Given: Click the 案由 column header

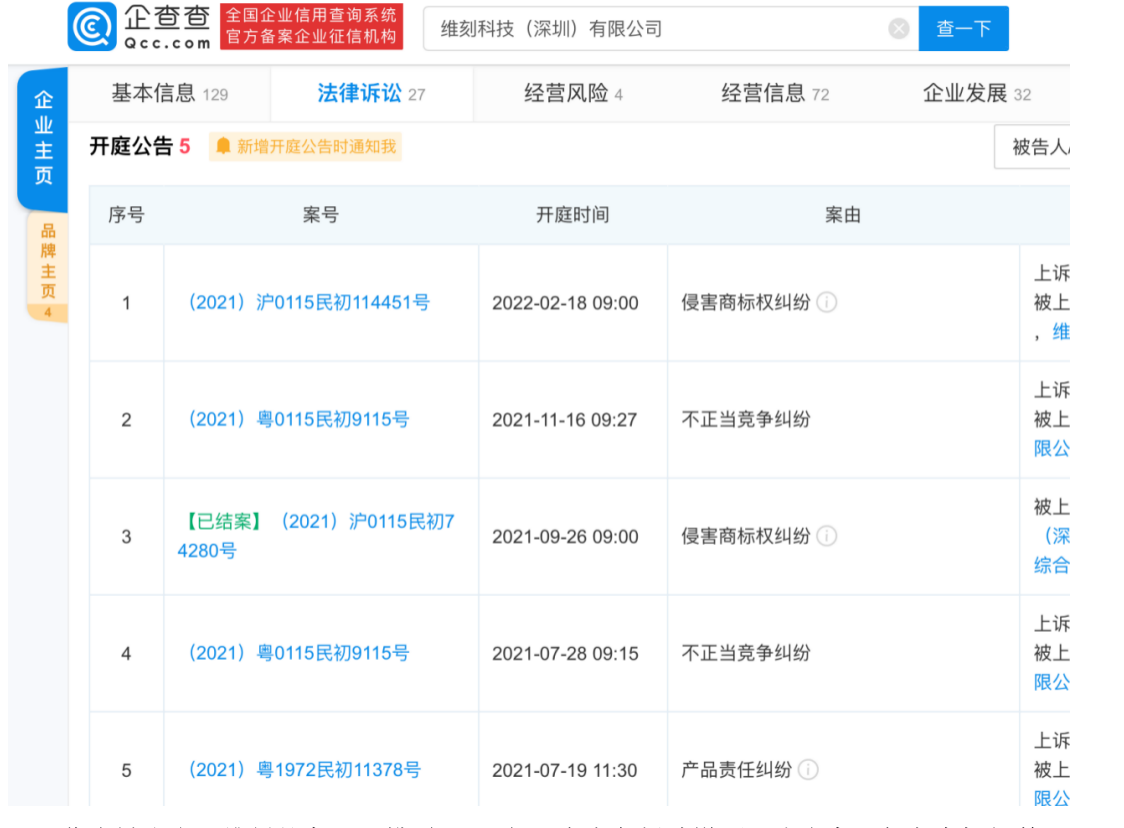Looking at the screenshot, I should coord(843,214).
